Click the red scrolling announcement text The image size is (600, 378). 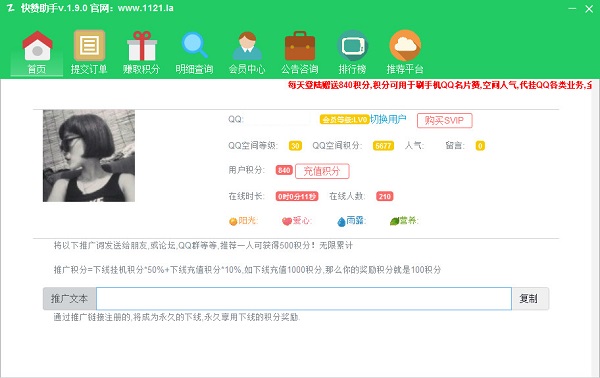[440, 85]
